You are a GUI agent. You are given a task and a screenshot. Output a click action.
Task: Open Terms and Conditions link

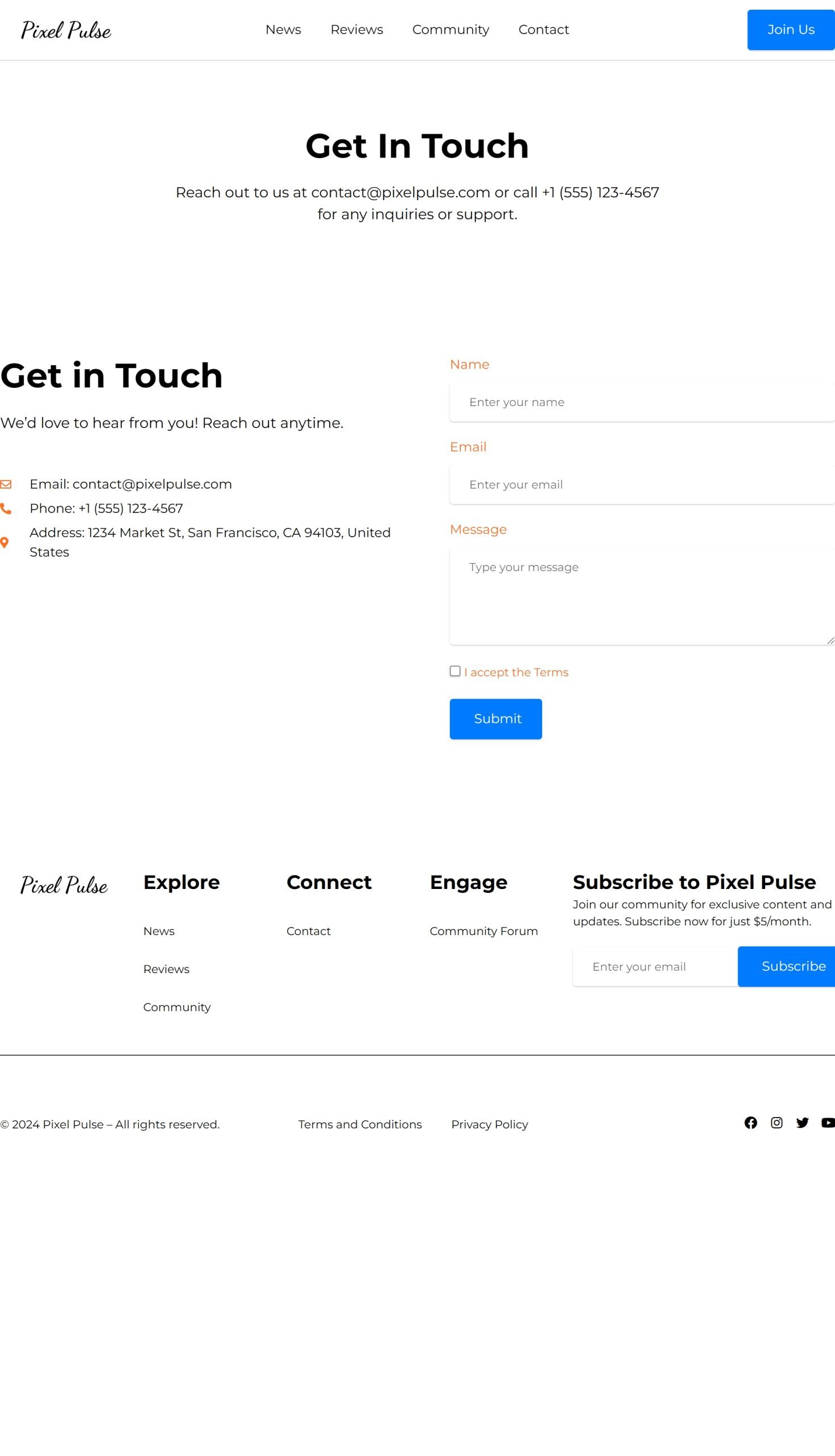(360, 1124)
